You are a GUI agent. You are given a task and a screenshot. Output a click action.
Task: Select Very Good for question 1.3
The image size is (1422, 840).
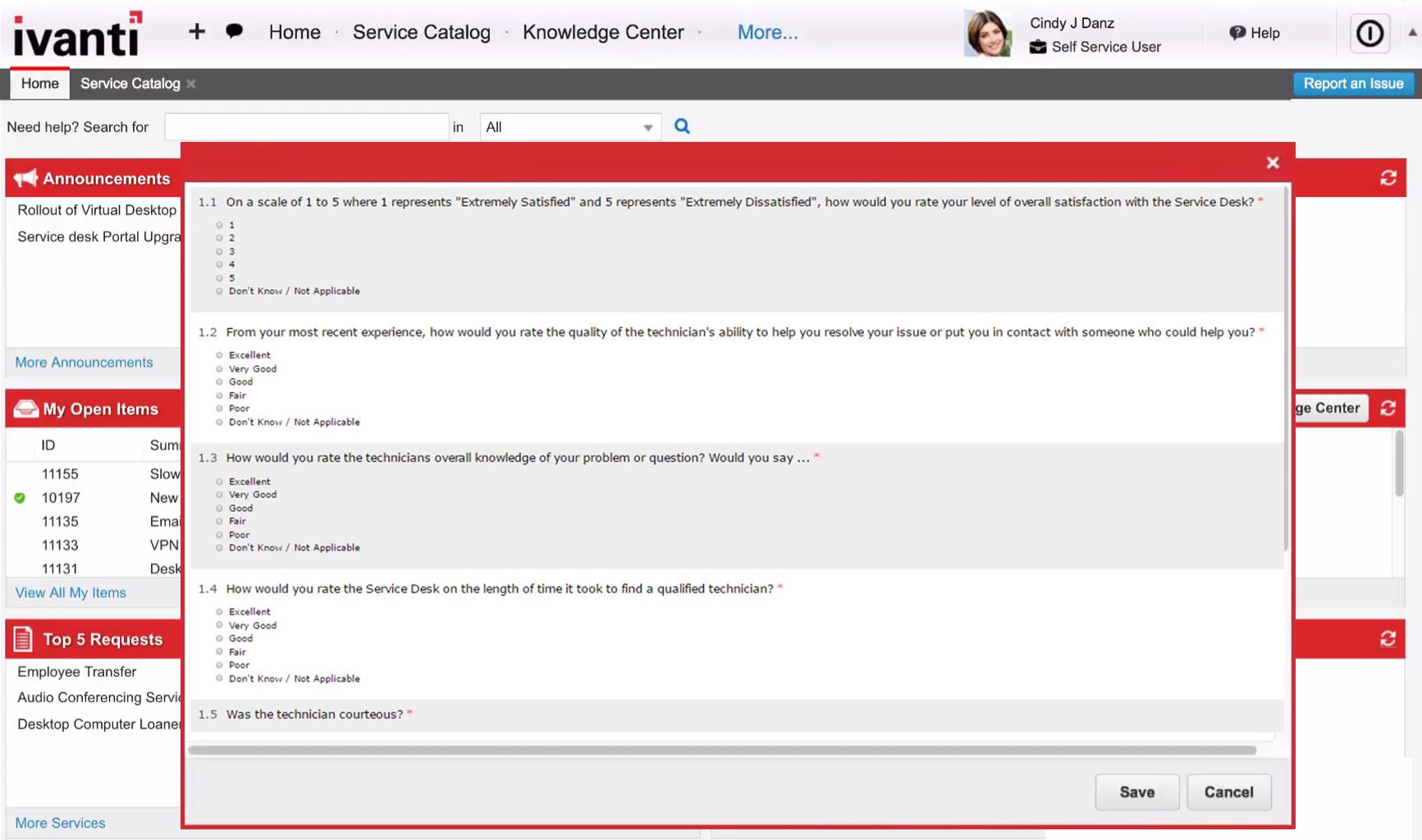click(219, 495)
